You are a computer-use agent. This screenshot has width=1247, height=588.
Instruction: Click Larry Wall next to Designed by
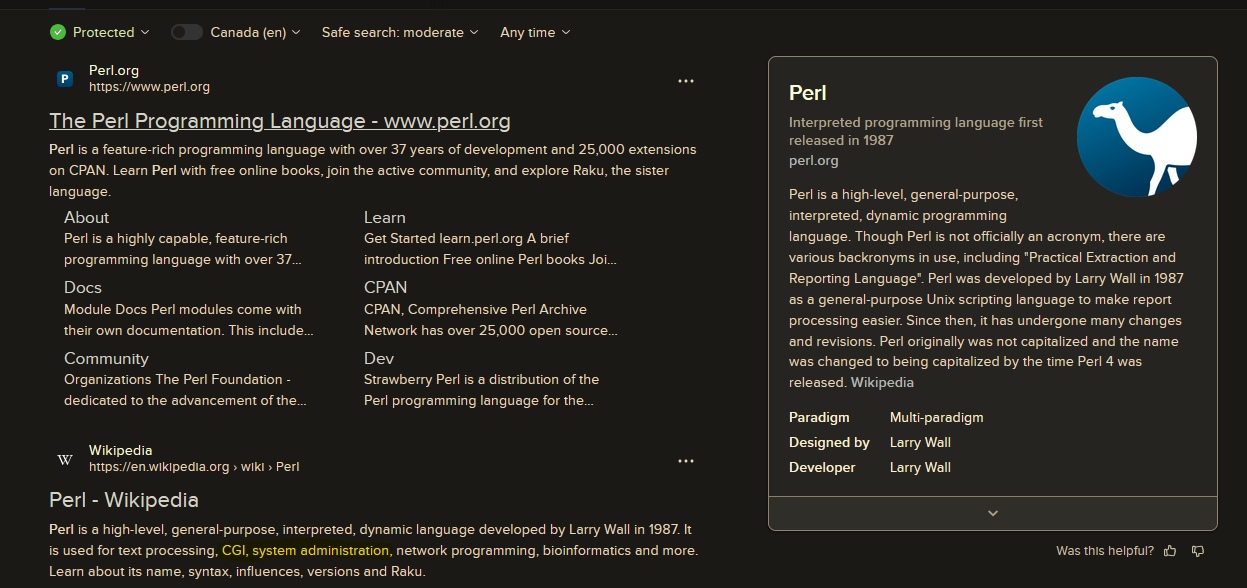point(920,442)
